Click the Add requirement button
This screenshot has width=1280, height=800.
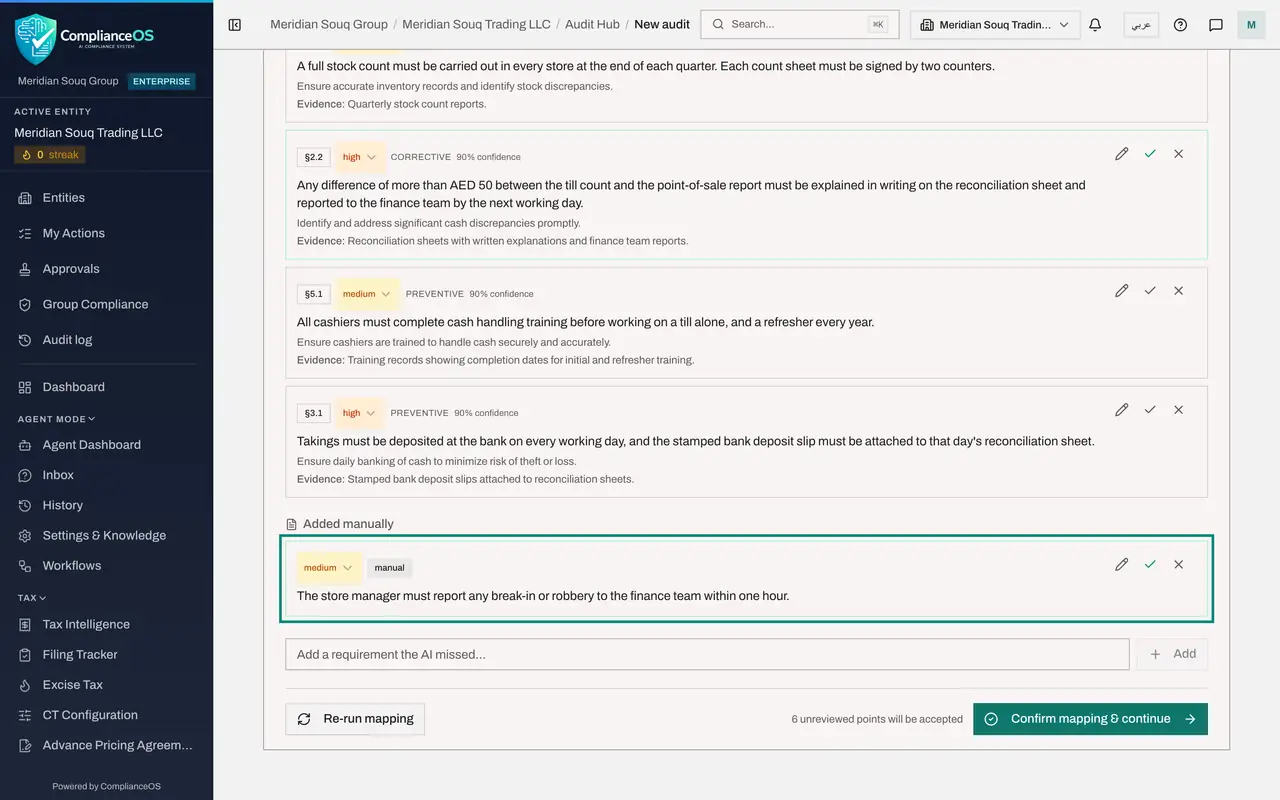pos(1172,654)
